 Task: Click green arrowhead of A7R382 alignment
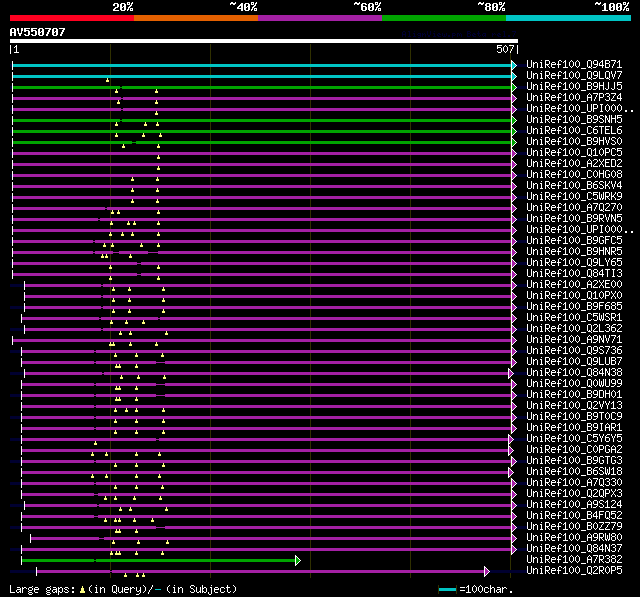coord(297,560)
